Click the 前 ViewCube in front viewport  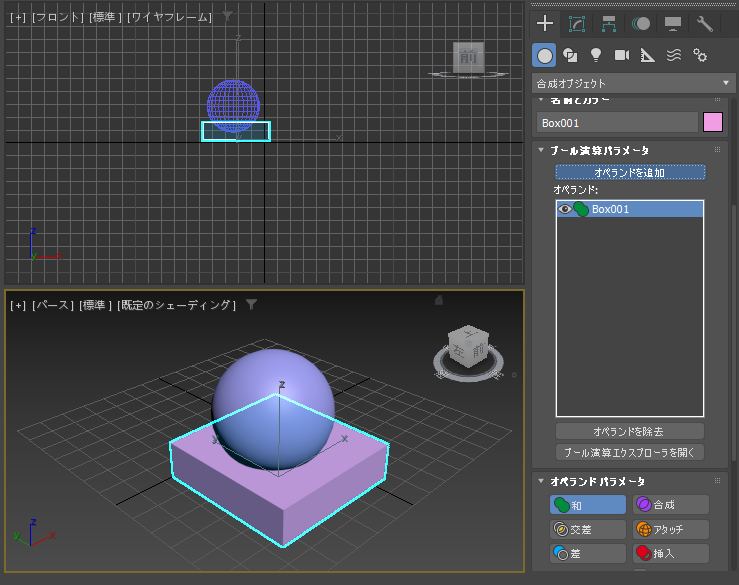[x=468, y=57]
